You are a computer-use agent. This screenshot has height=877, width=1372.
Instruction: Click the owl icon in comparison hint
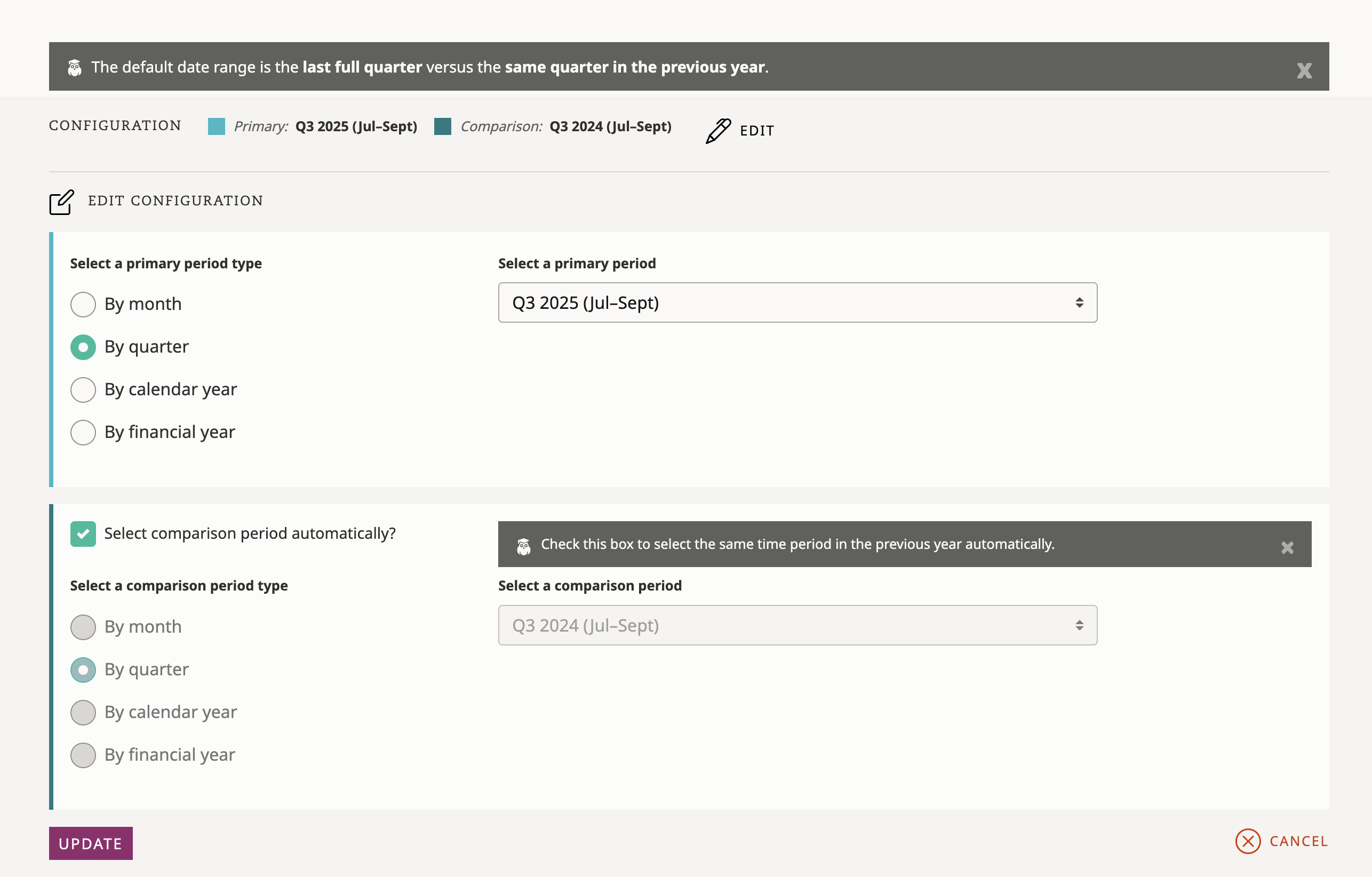click(524, 546)
